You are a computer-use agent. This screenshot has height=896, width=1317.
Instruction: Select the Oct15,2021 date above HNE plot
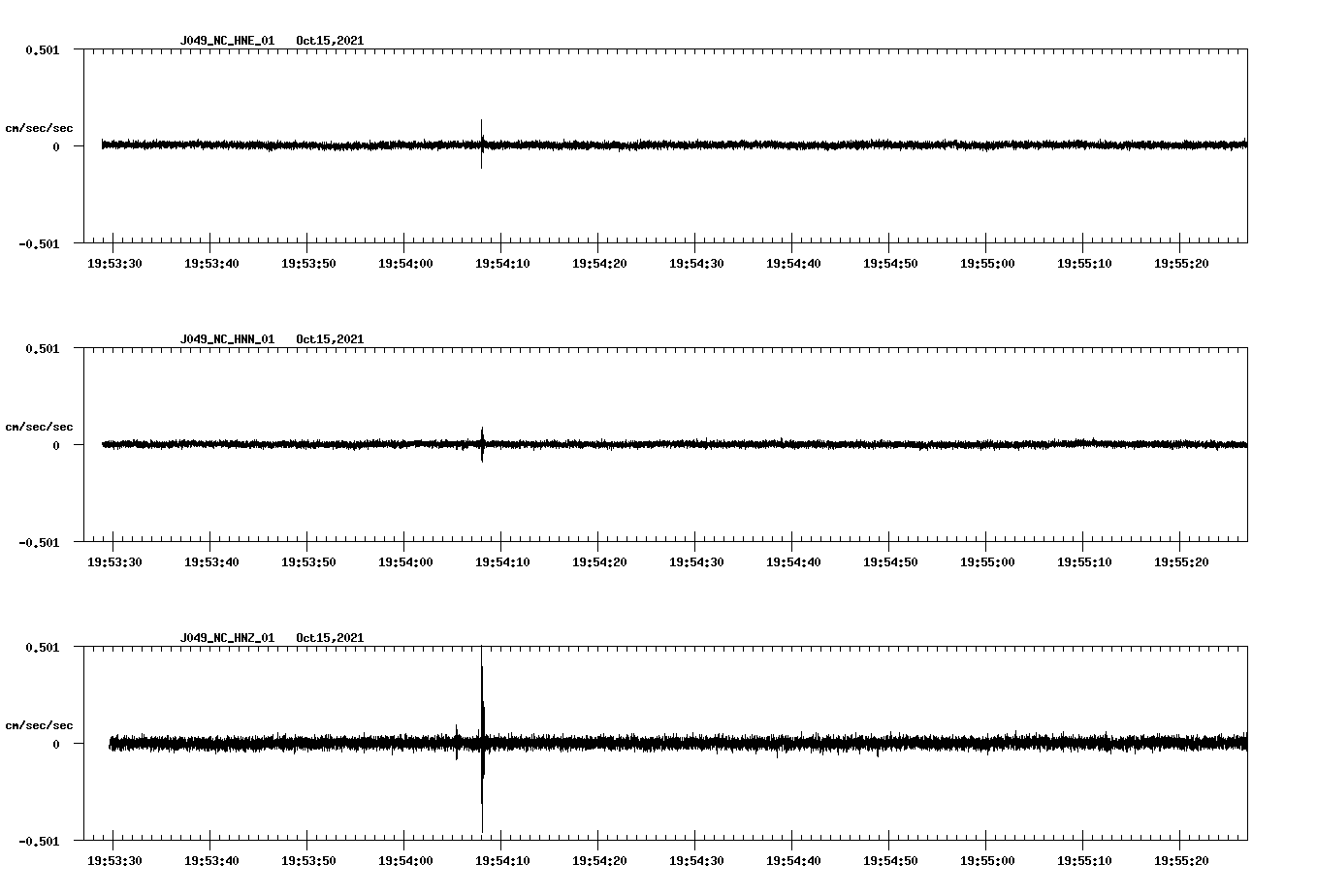330,41
